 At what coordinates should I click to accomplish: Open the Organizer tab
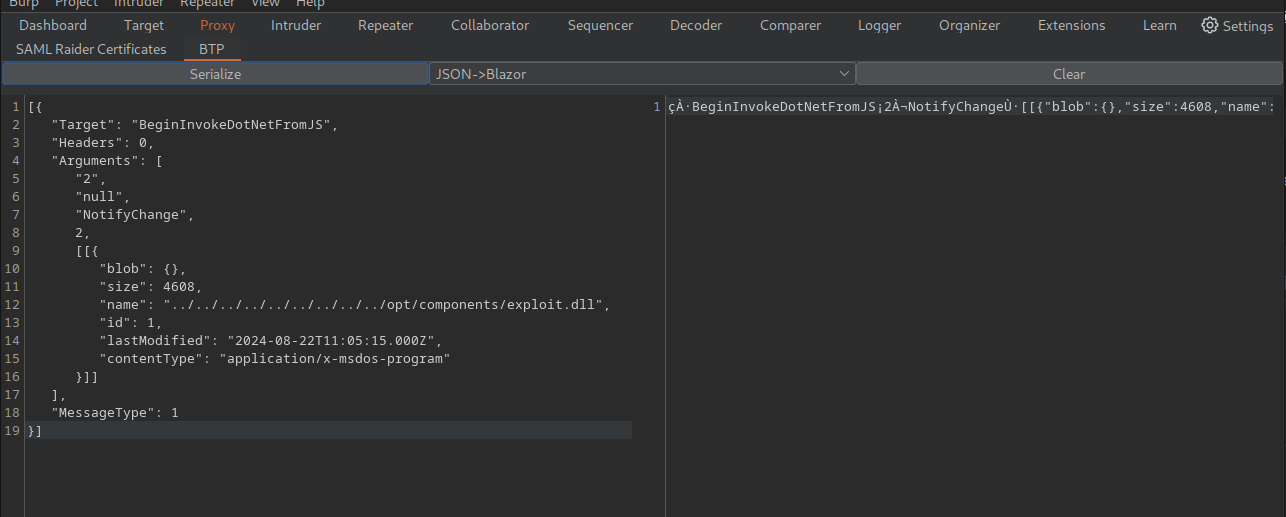(969, 25)
